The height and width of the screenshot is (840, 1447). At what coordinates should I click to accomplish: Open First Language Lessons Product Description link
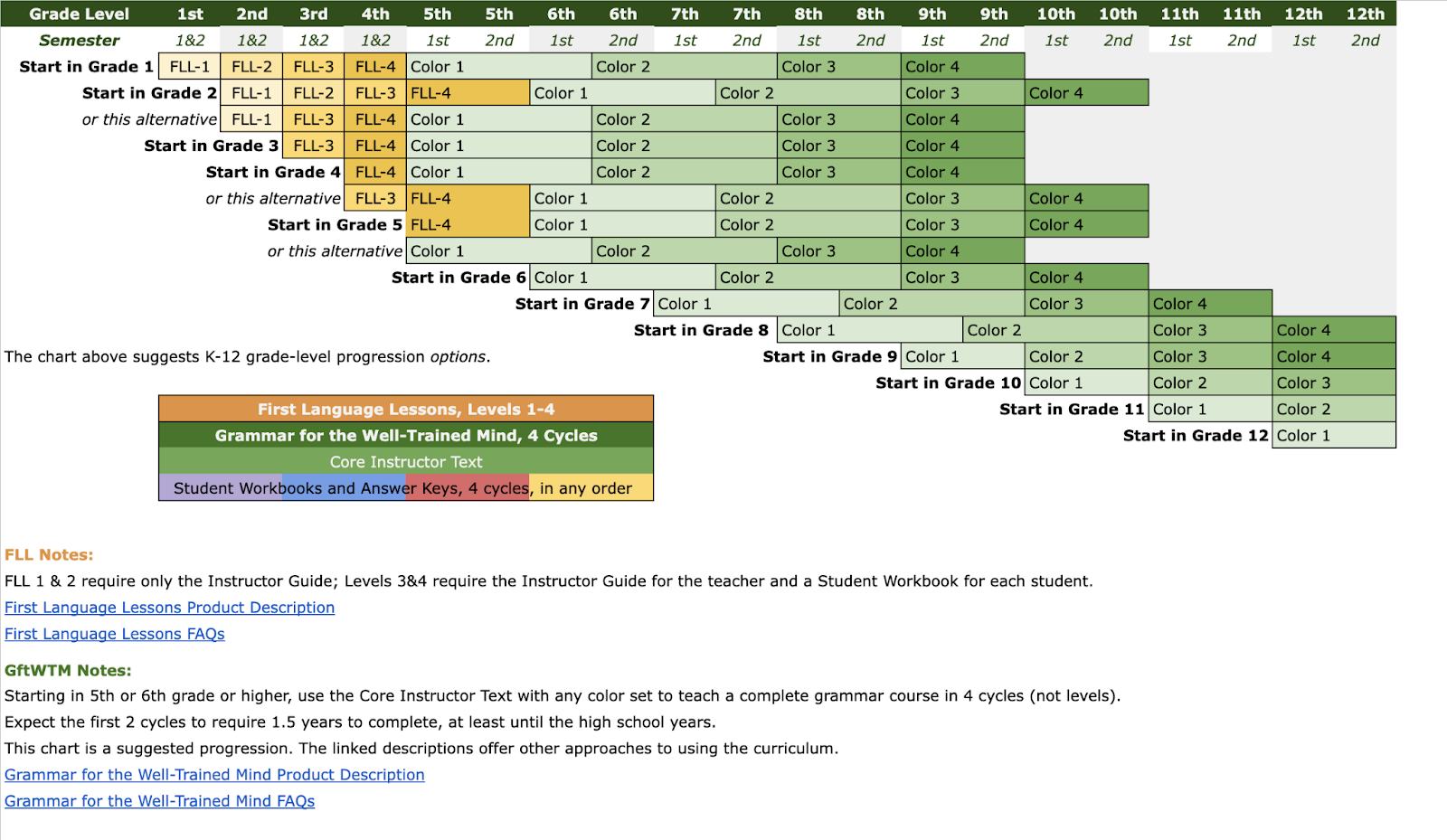tap(169, 608)
